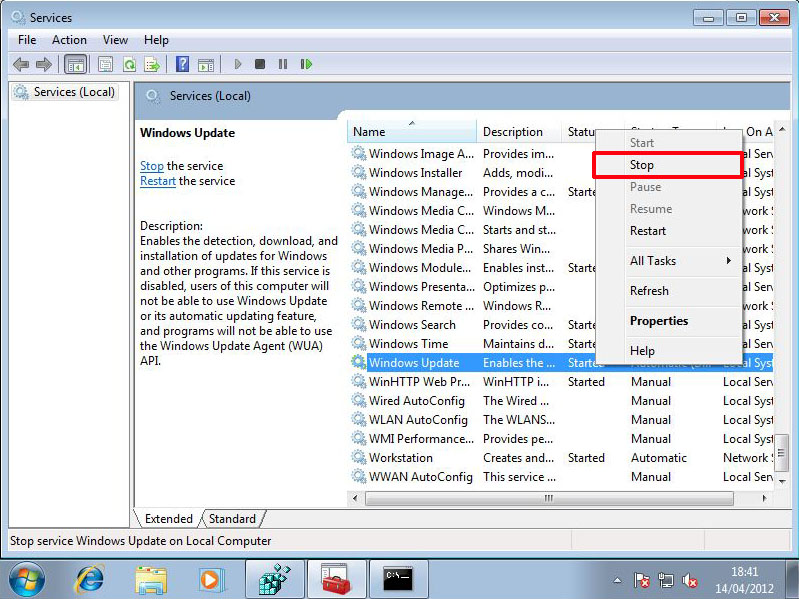Select WMI Performance... service name

[x=421, y=439]
